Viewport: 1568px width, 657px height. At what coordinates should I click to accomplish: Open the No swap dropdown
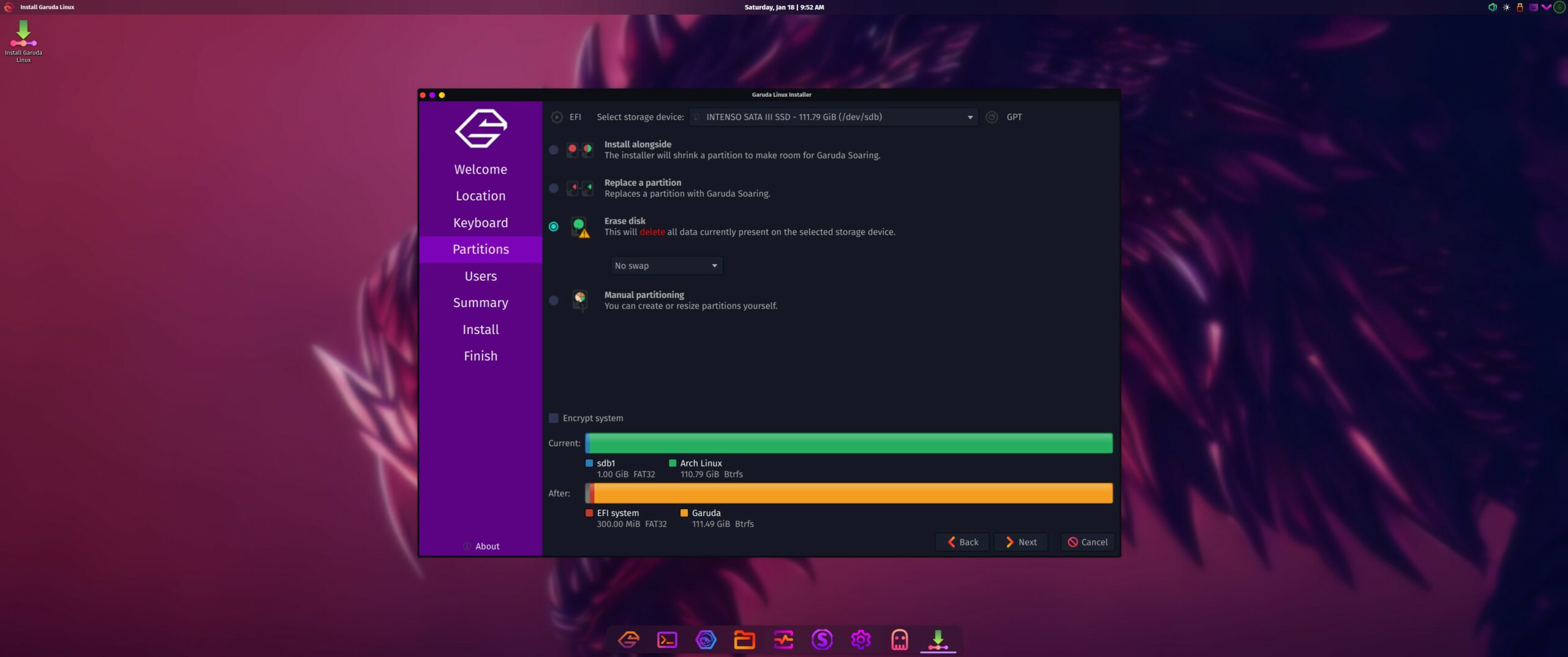666,265
